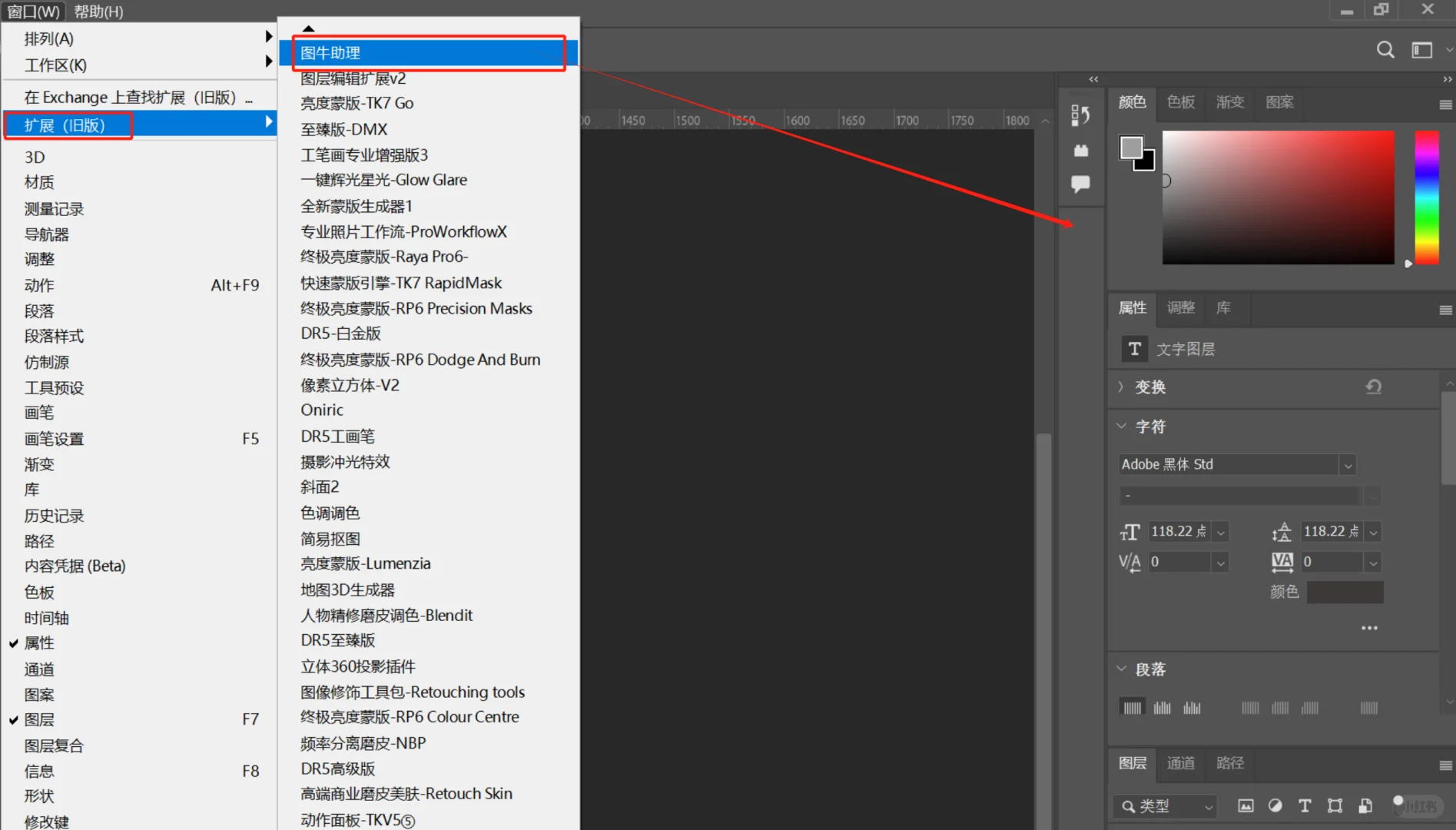Open the Layers panel hamburger menu
This screenshot has height=830, width=1456.
[1445, 765]
